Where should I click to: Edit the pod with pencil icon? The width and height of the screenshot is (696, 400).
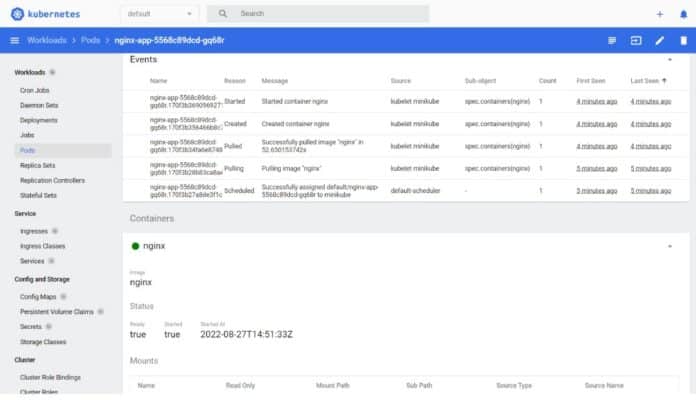659,40
